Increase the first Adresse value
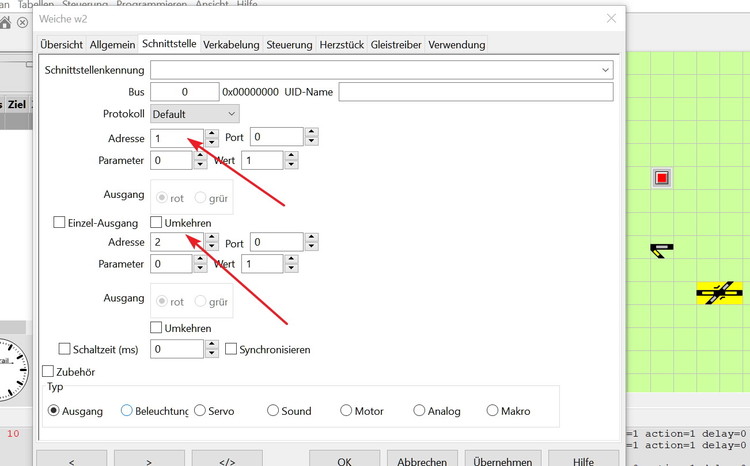This screenshot has width=750, height=466. pos(212,133)
